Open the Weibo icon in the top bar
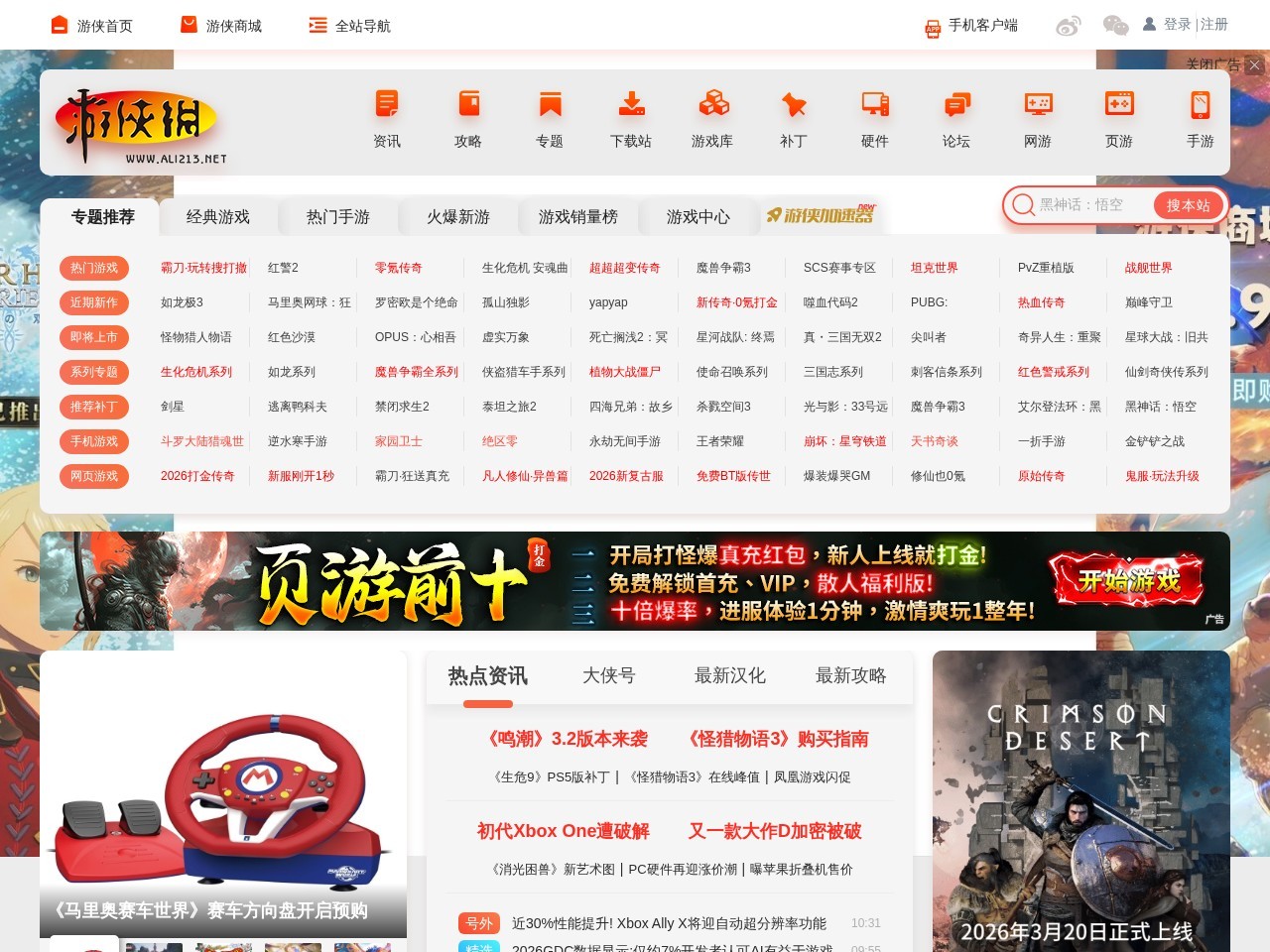The height and width of the screenshot is (952, 1270). (1068, 26)
